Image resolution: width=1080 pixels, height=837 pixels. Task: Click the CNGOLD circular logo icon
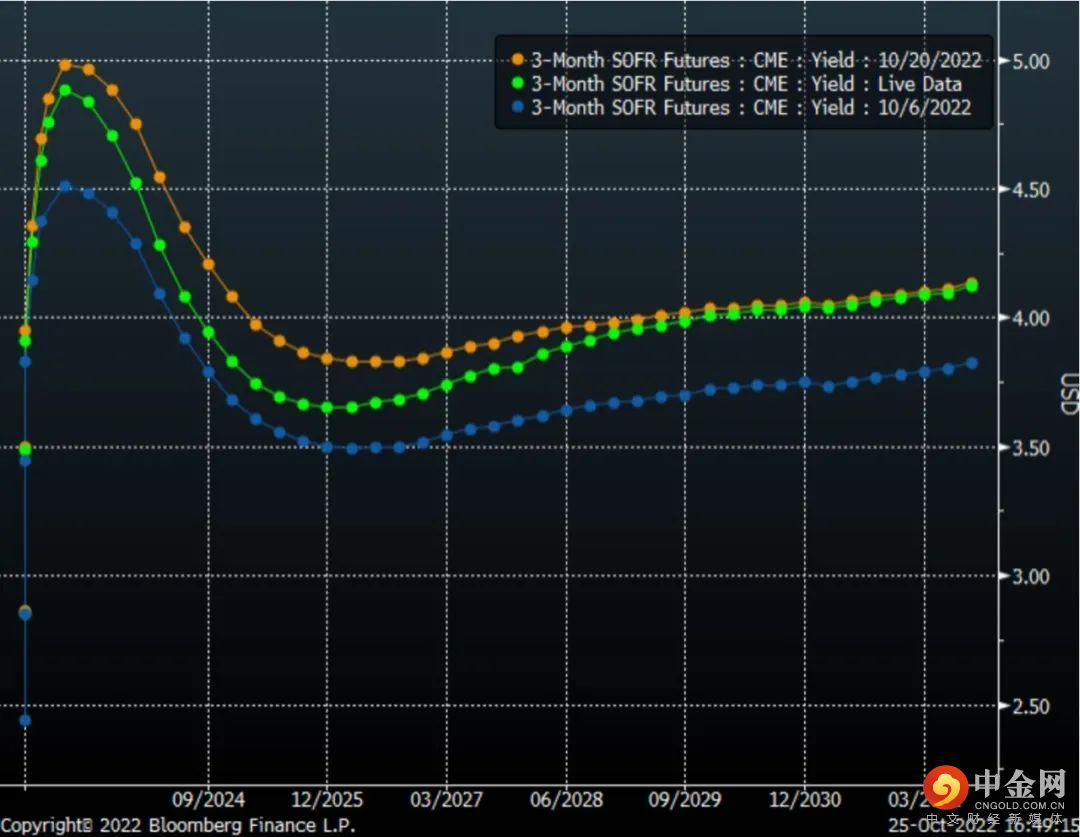[x=945, y=788]
